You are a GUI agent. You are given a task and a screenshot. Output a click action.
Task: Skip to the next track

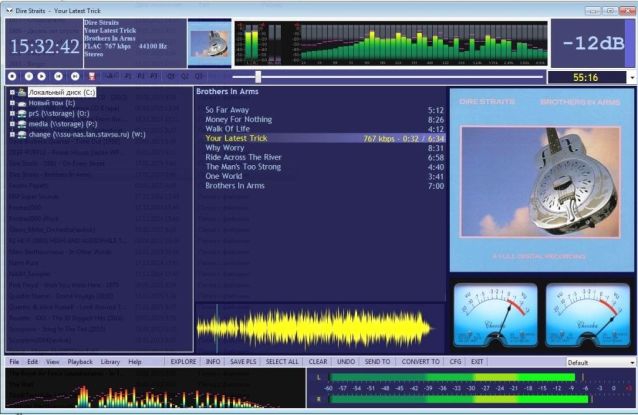point(75,76)
